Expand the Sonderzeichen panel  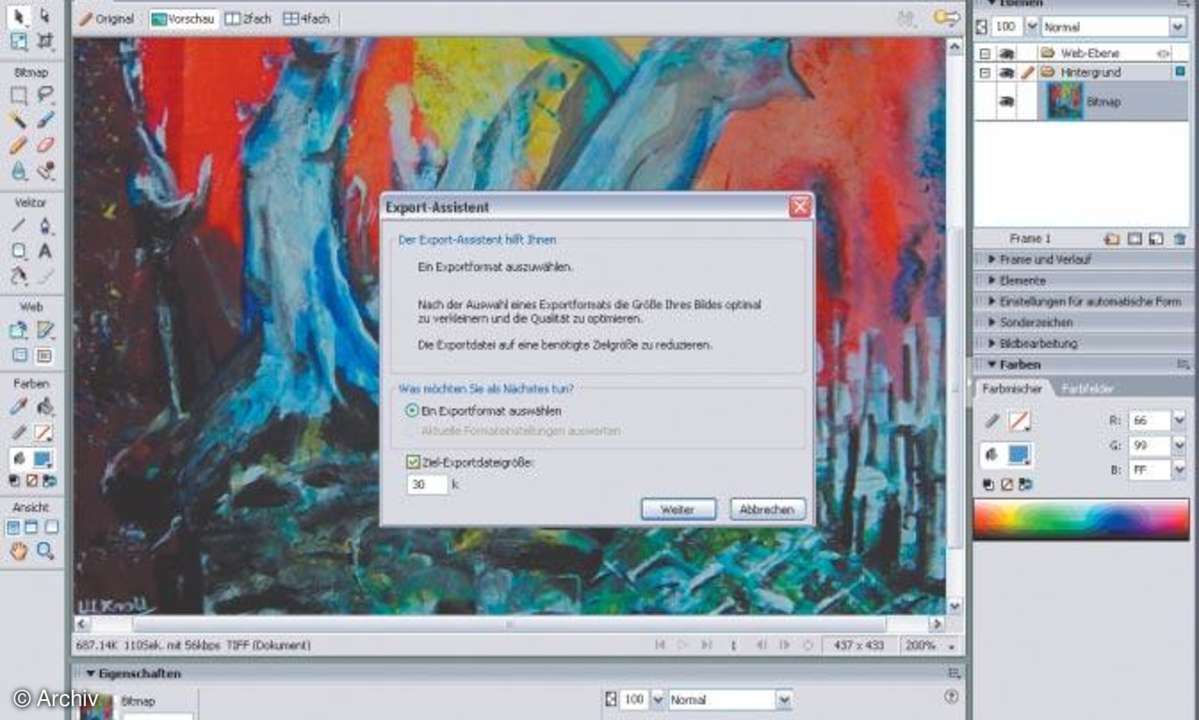pos(991,323)
